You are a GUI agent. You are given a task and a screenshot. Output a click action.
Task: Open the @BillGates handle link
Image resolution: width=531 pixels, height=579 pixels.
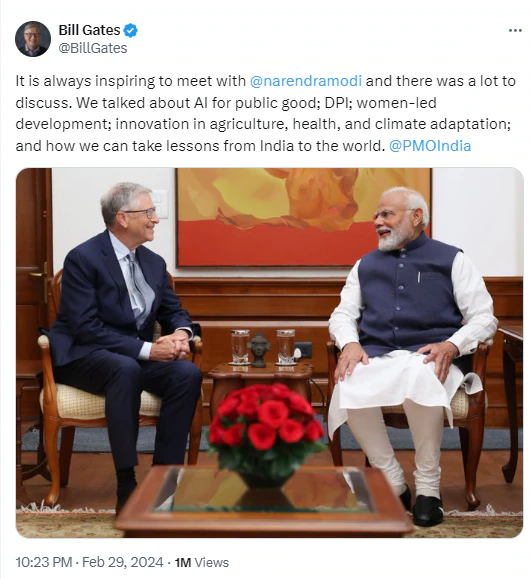click(x=93, y=48)
